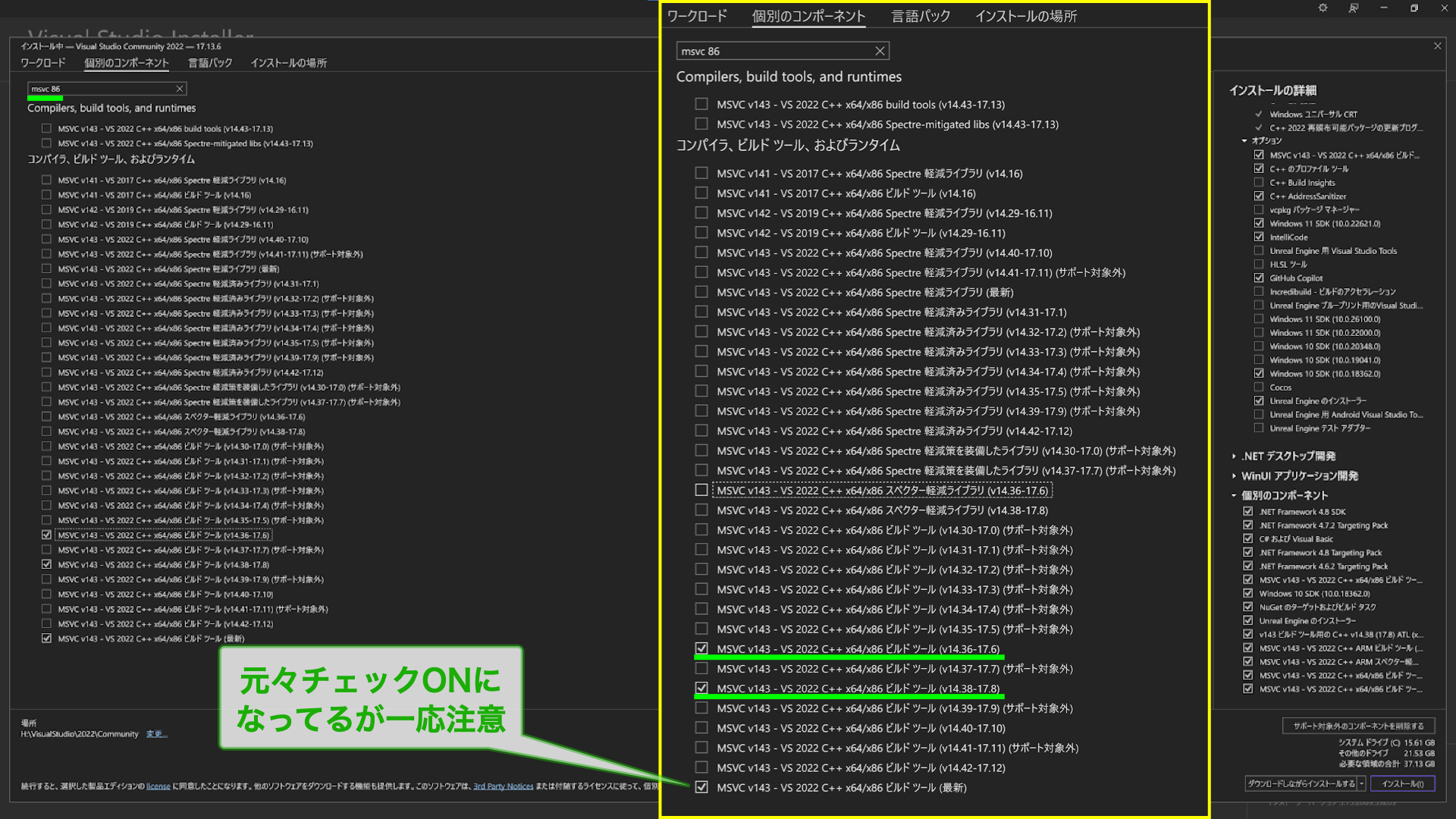The image size is (1456, 819).
Task: Select Windows ユニバーサル CRT entry
Action: point(1313,115)
